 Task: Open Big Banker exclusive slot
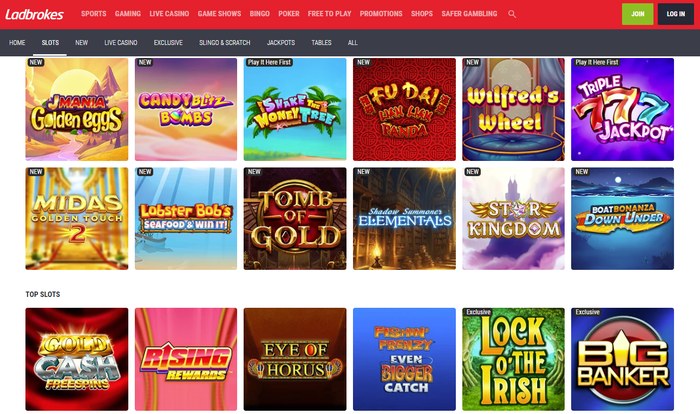[622, 359]
